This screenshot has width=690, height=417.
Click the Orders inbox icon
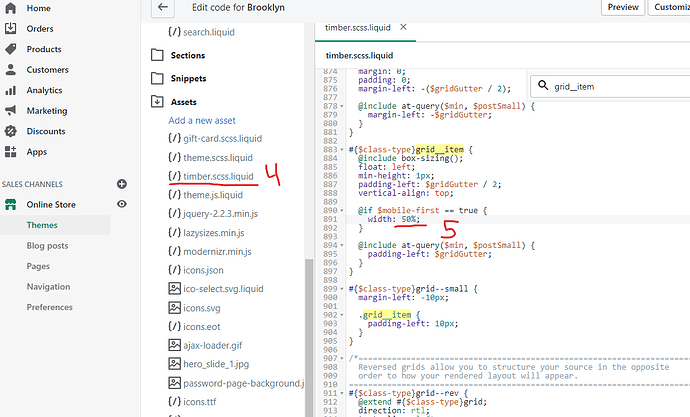[11, 29]
